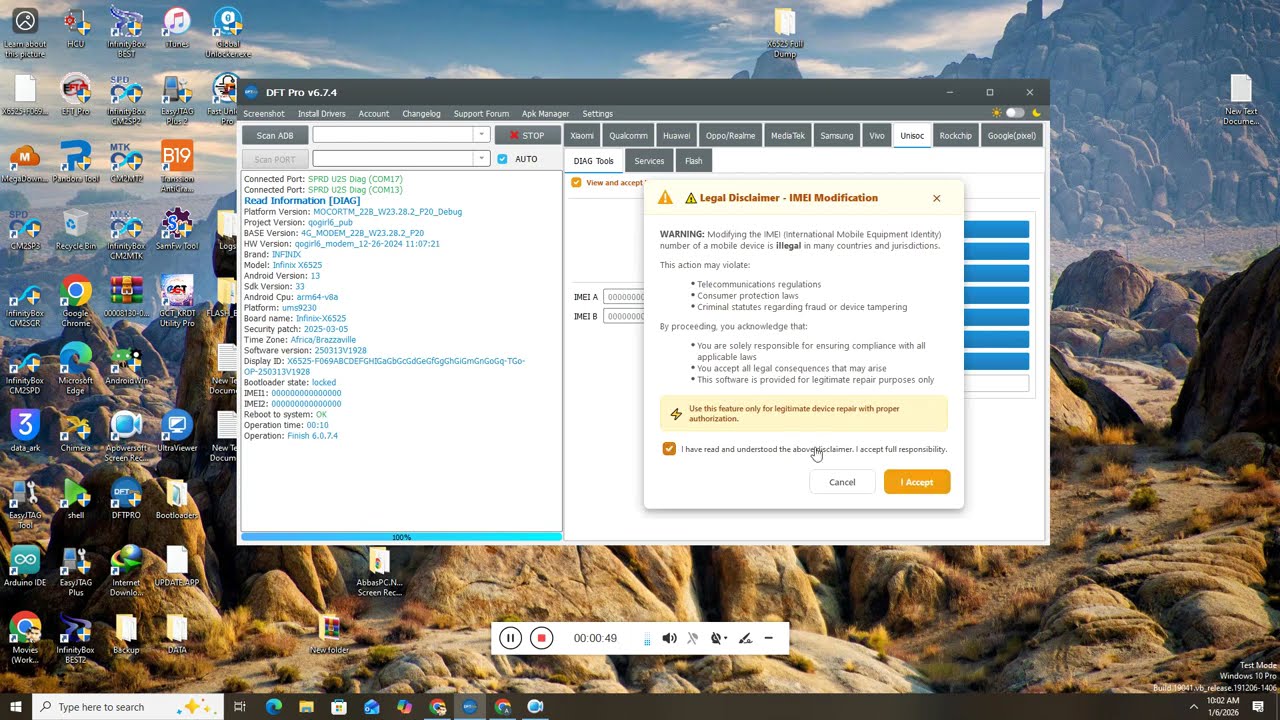Open the X6525 Full Dump folder
The height and width of the screenshot is (720, 1280).
[x=785, y=33]
